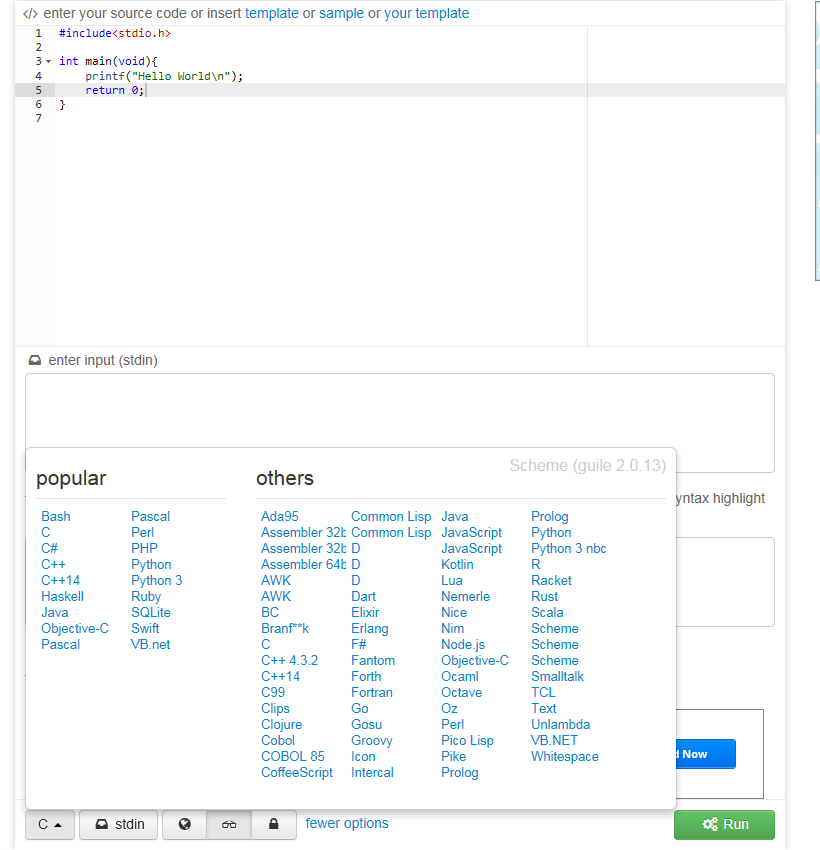Click on line 7 in code editor
The image size is (820, 850).
(300, 118)
